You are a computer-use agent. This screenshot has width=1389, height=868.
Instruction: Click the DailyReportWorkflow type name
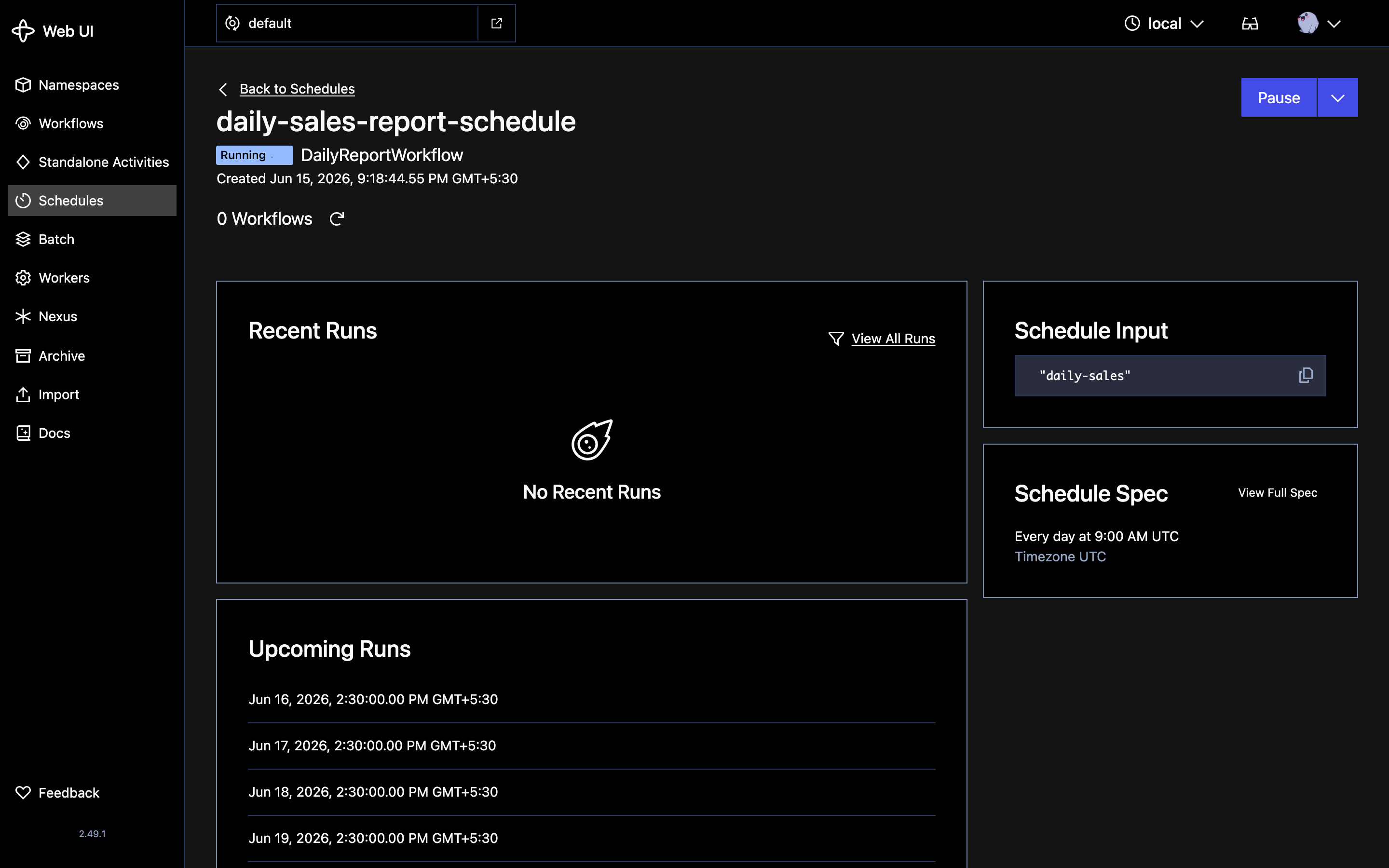point(381,155)
